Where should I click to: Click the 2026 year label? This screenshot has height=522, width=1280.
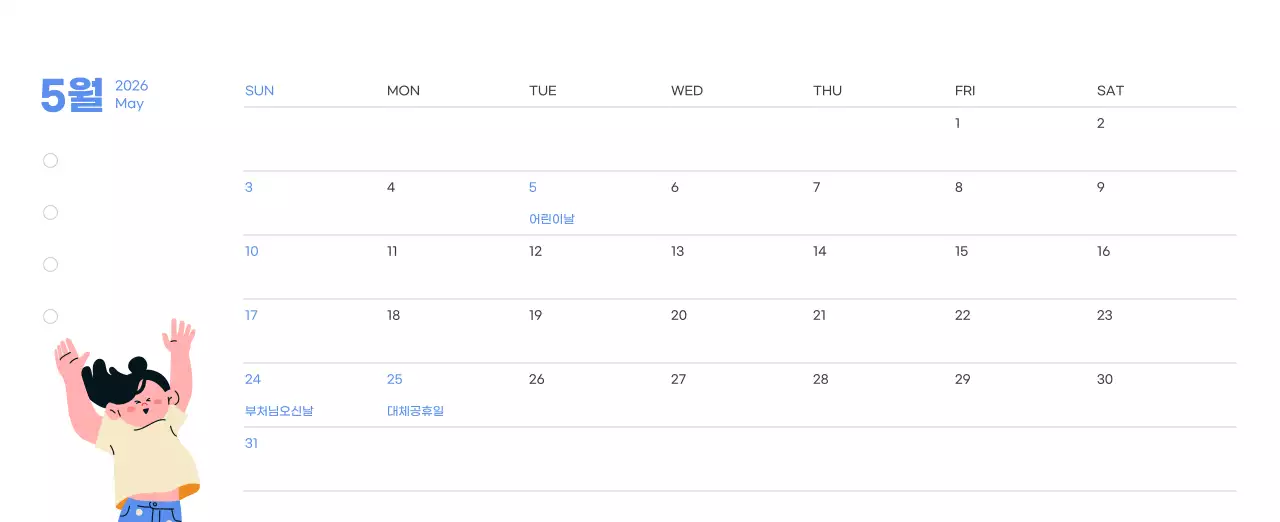point(131,86)
